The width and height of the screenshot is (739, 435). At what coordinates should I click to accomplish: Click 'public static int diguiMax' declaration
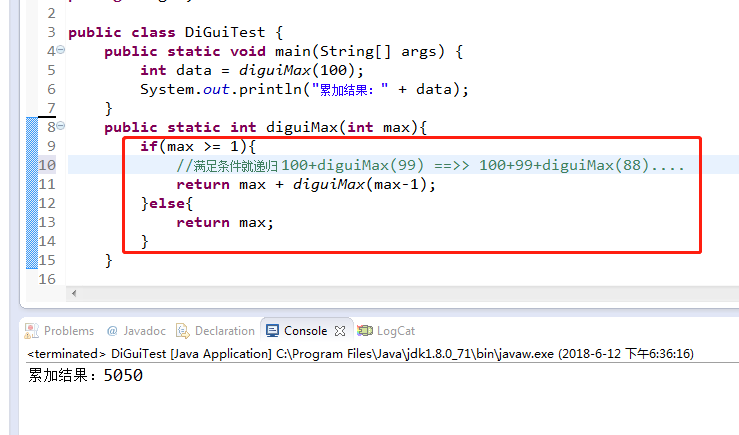[x=265, y=127]
